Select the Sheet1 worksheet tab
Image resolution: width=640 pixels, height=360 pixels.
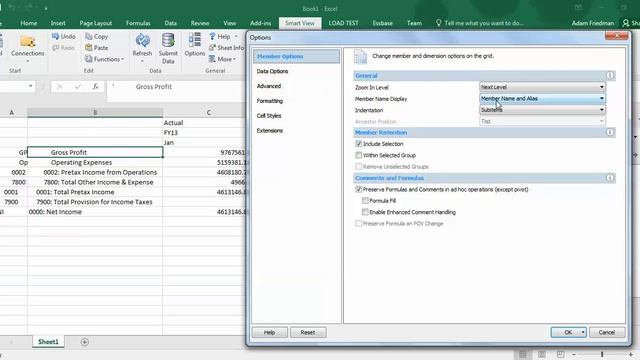pyautogui.click(x=48, y=342)
